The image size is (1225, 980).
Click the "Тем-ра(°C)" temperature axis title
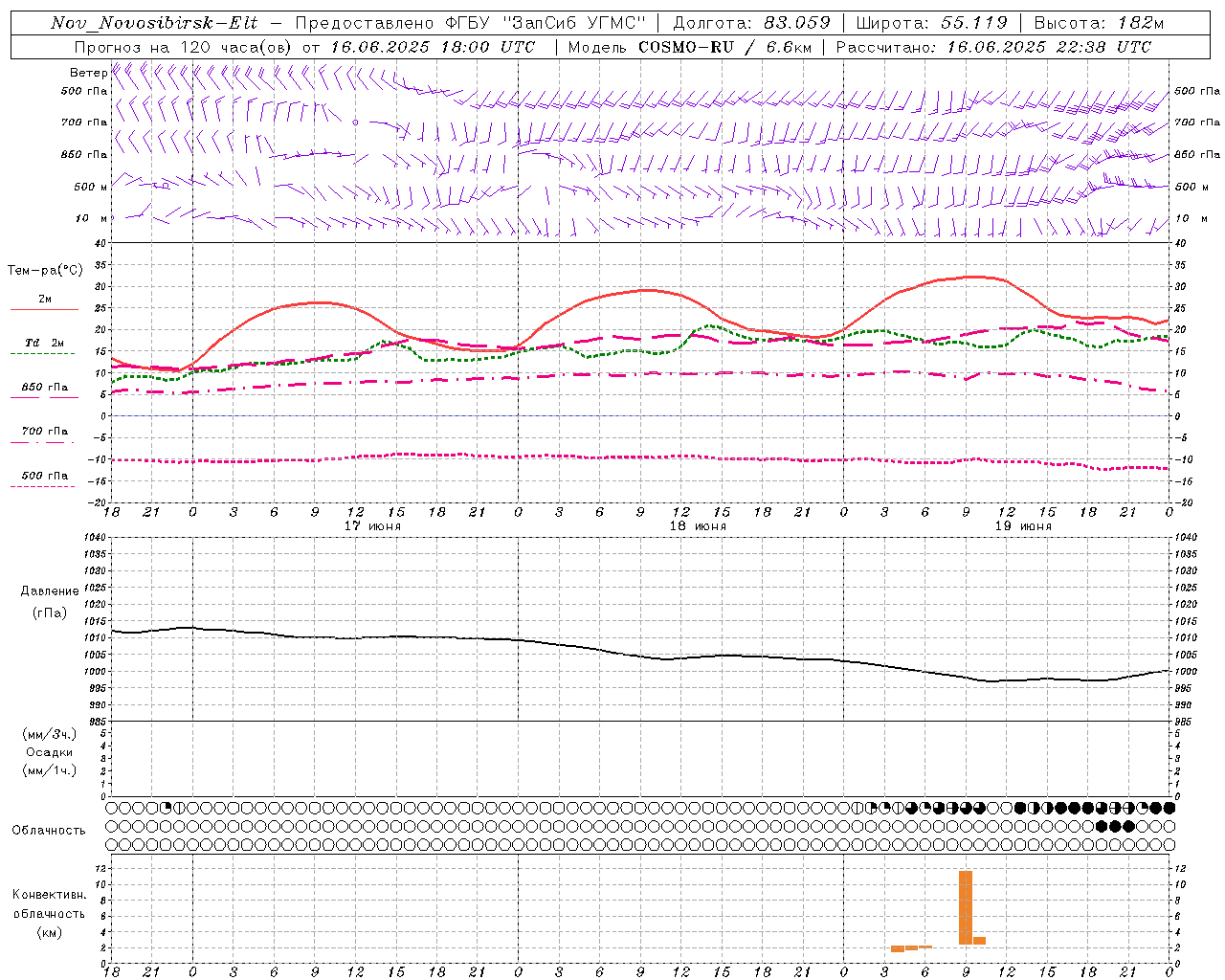(x=45, y=271)
